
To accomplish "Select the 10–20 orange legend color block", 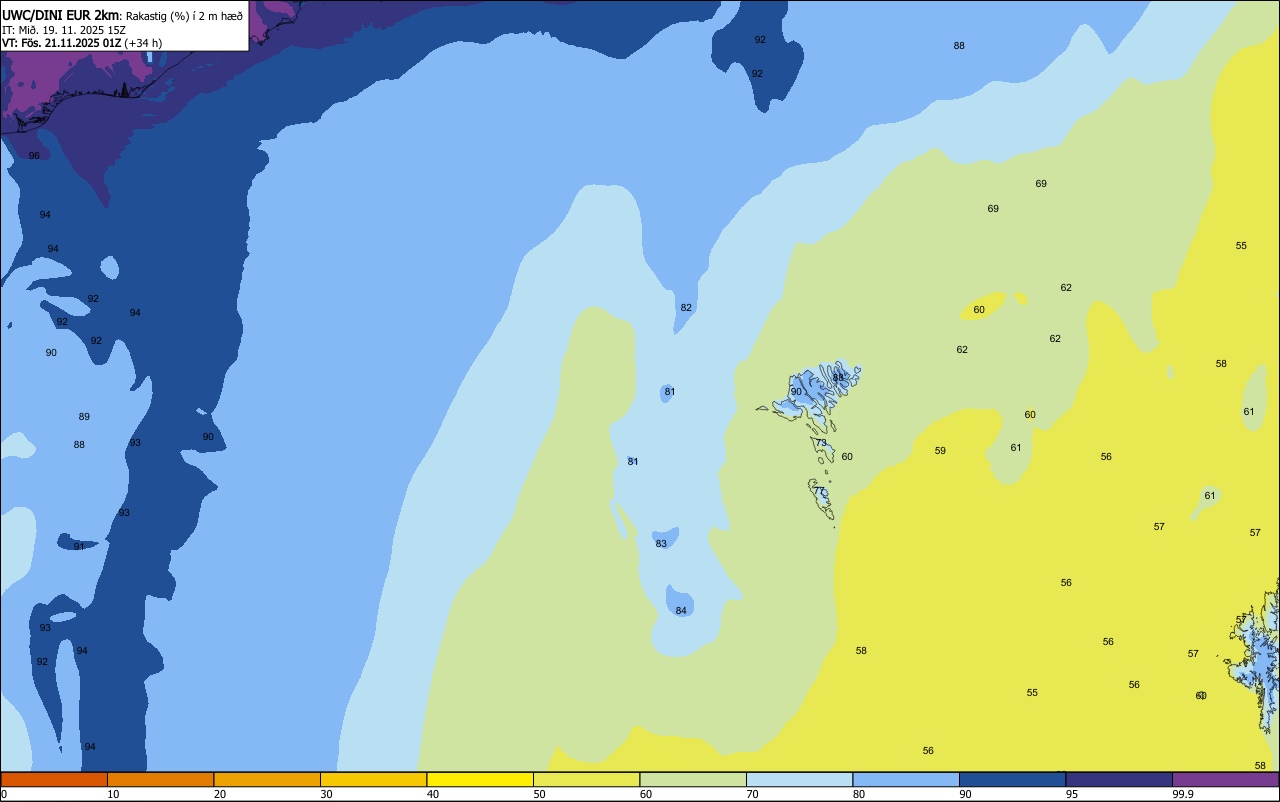I will point(160,779).
